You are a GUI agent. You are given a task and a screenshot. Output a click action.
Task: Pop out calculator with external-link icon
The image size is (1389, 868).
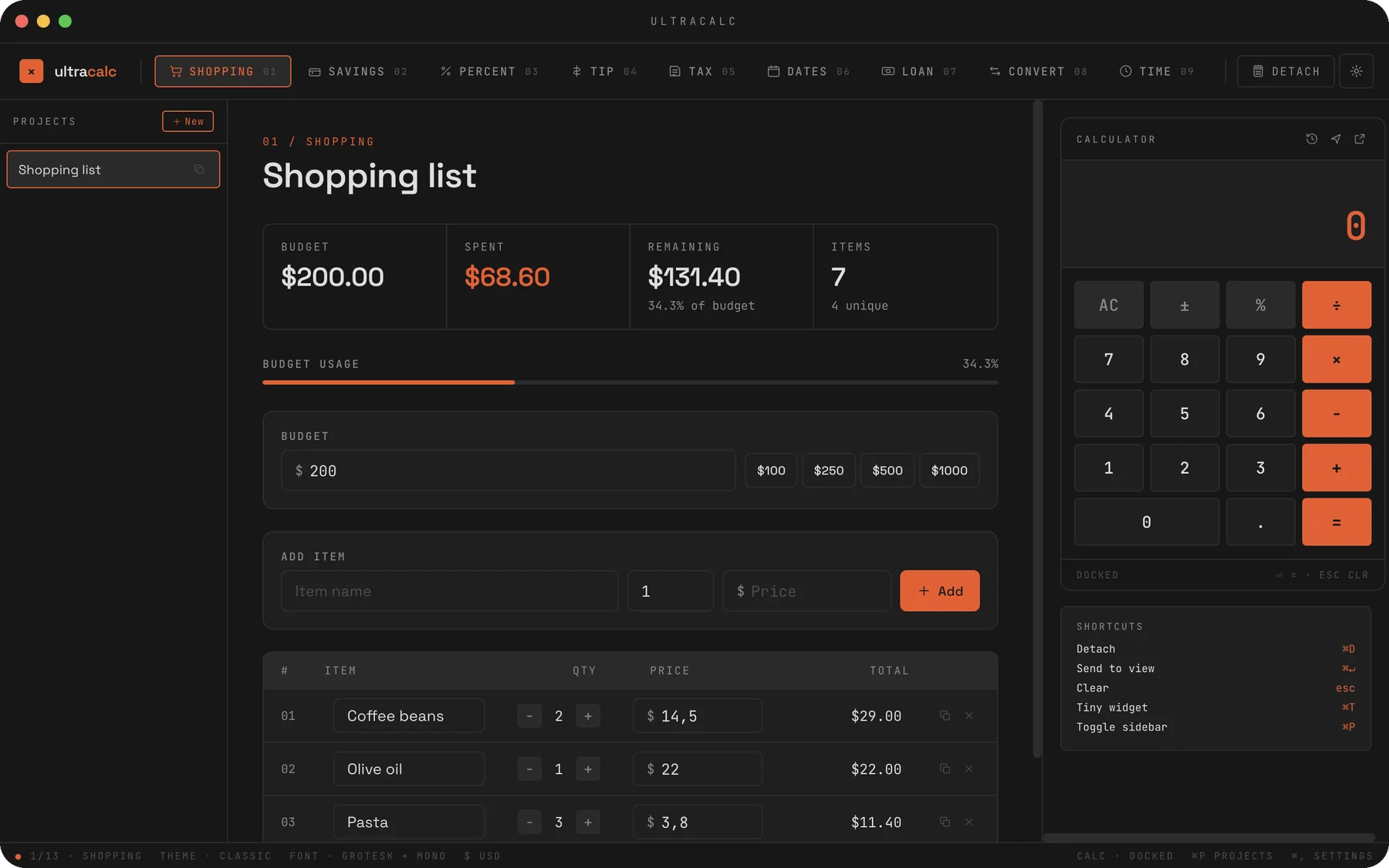(1360, 139)
